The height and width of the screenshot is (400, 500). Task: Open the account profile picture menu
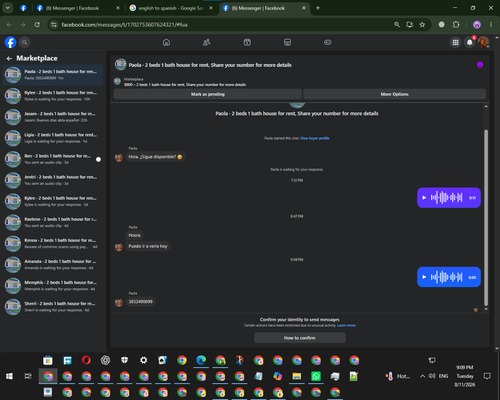click(x=483, y=42)
